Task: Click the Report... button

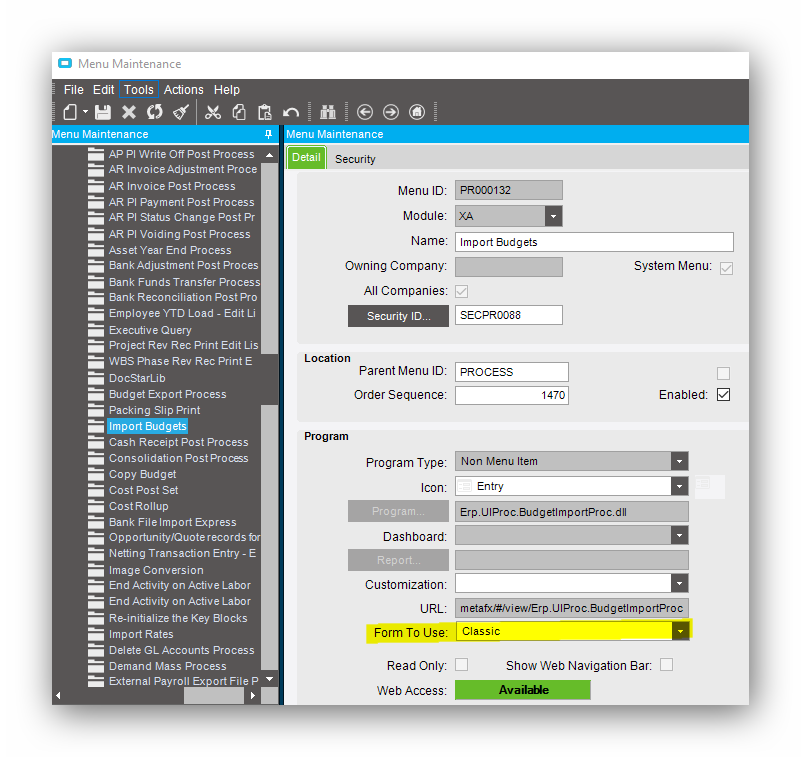Action: 398,560
